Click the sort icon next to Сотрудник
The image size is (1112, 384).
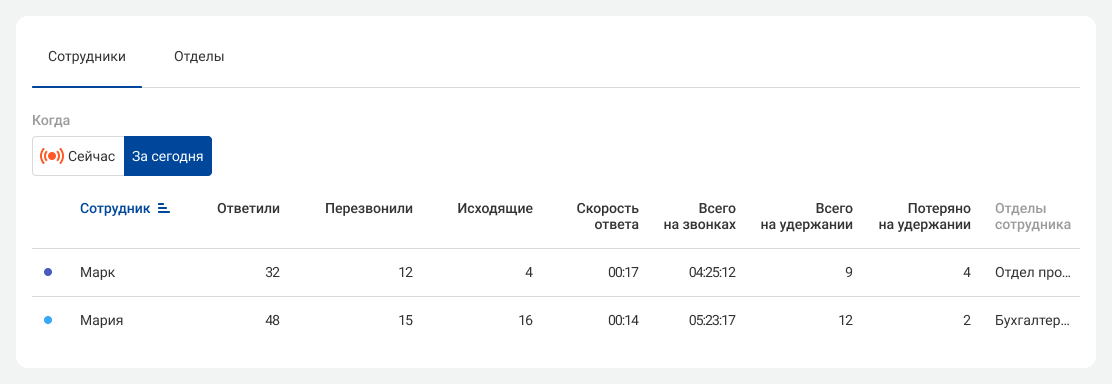pyautogui.click(x=164, y=208)
